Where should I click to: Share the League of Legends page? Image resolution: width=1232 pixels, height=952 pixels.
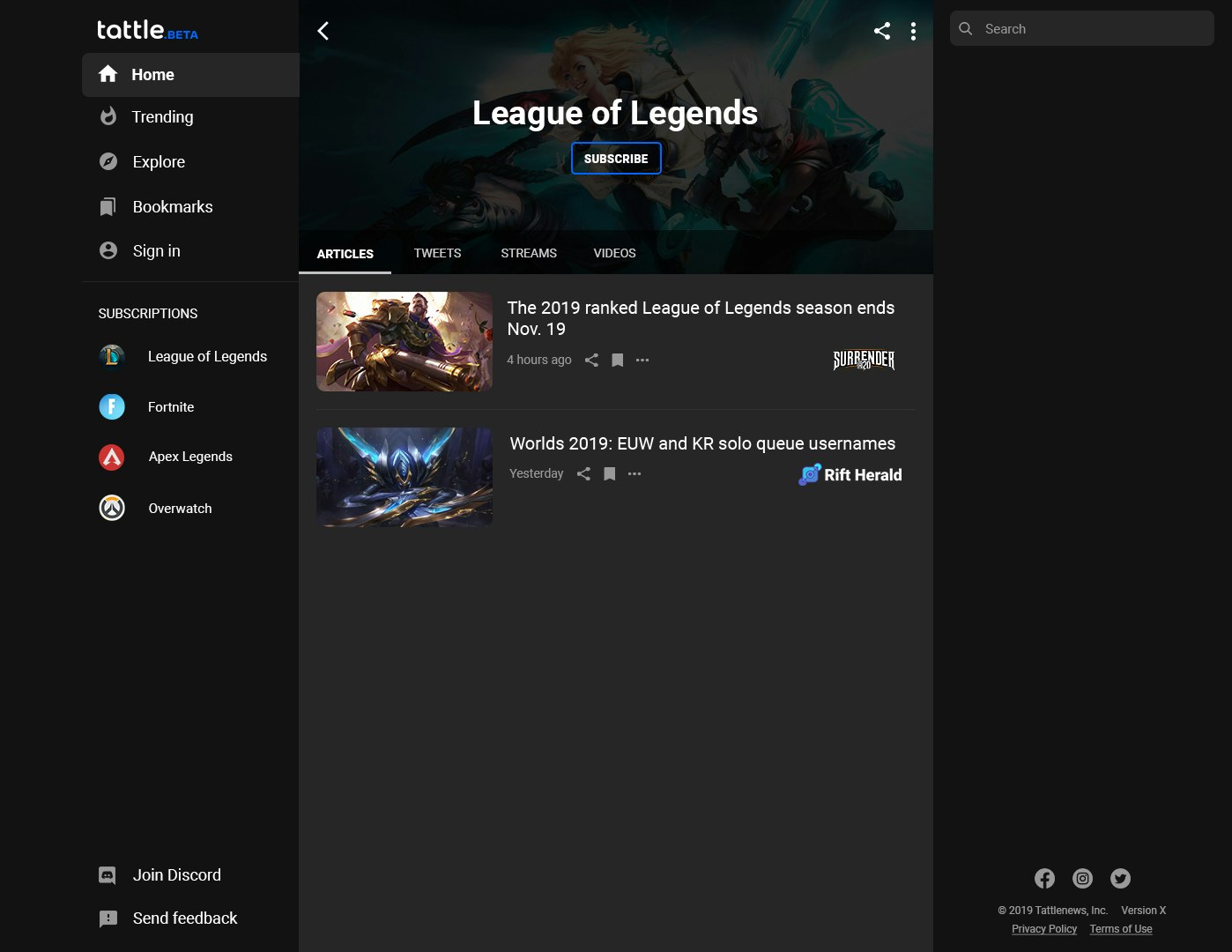[882, 31]
